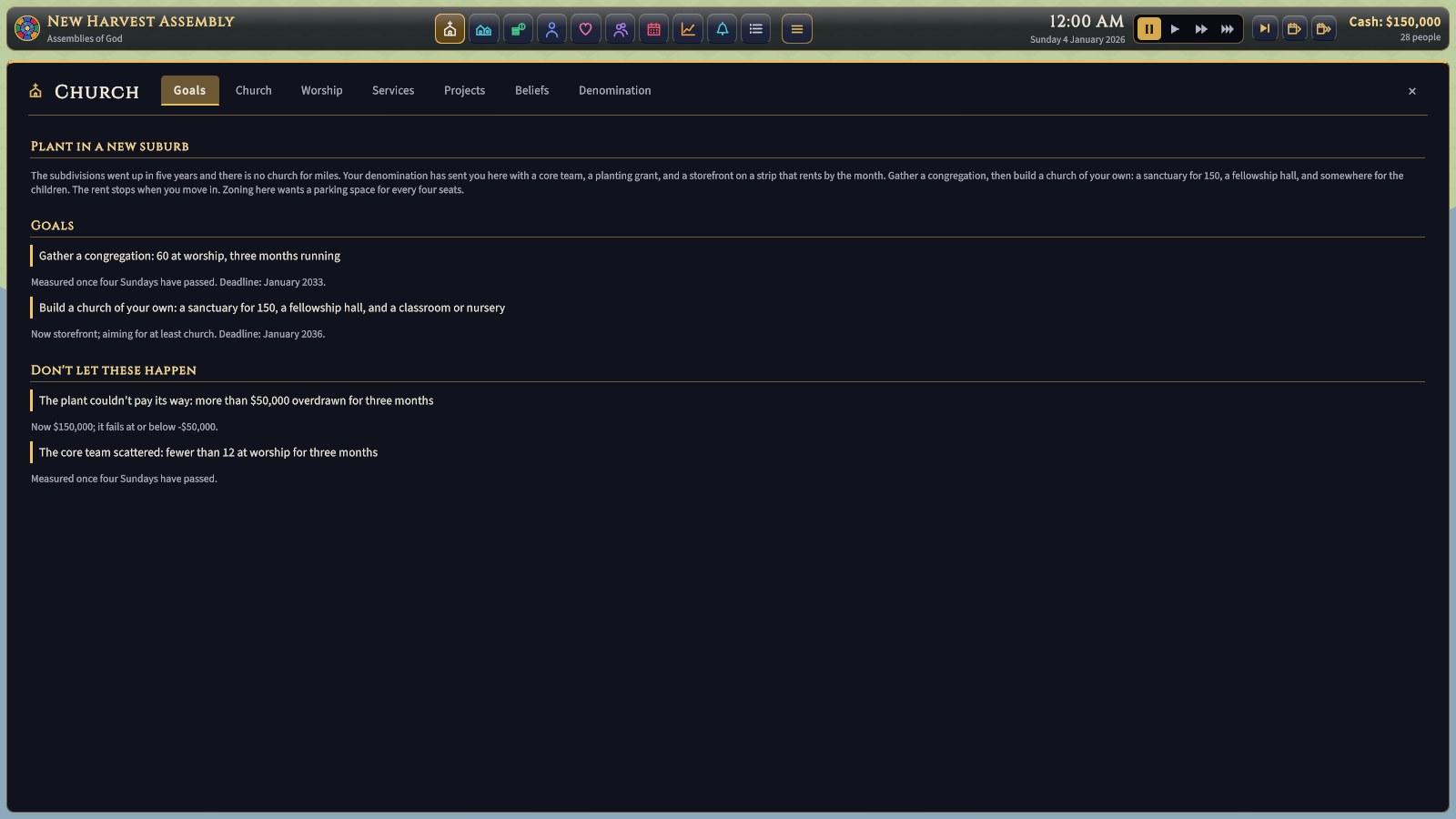Open the blue single-person icon
Image resolution: width=1456 pixels, height=819 pixels.
[x=551, y=29]
